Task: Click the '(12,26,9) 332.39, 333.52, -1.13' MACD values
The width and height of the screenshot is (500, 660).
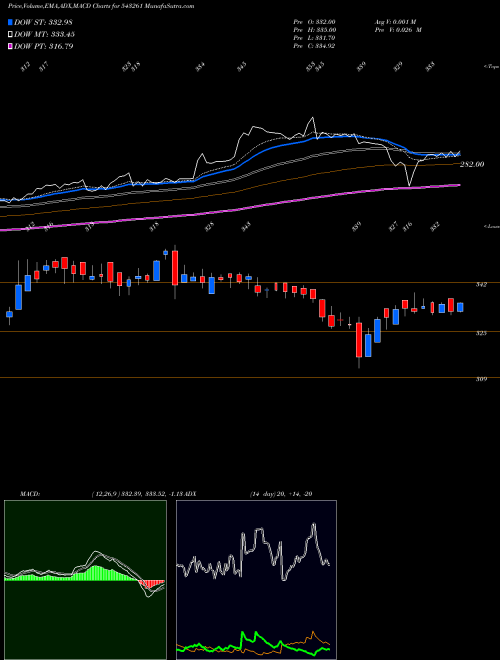Action: point(140,494)
